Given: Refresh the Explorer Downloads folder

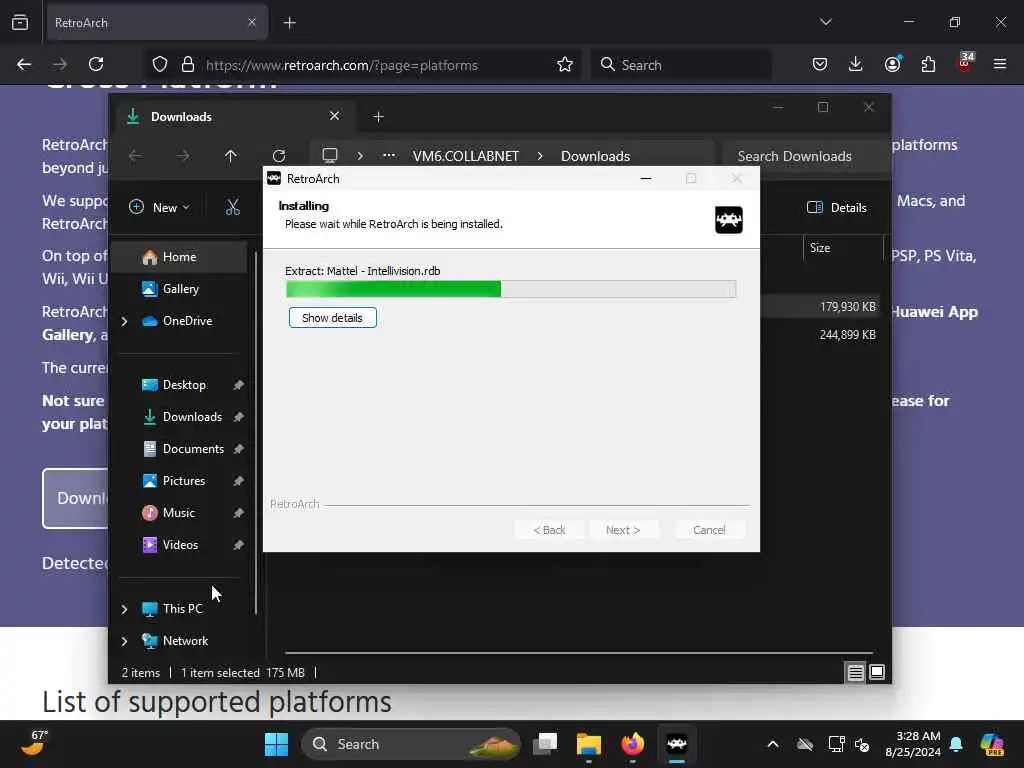Looking at the screenshot, I should point(279,156).
